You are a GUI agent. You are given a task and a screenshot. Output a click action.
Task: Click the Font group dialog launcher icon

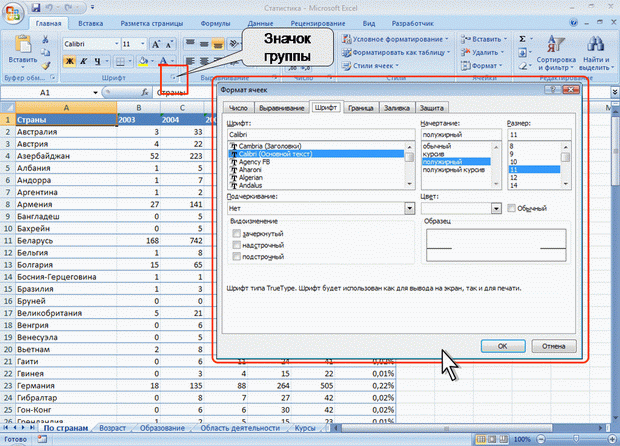[x=172, y=77]
